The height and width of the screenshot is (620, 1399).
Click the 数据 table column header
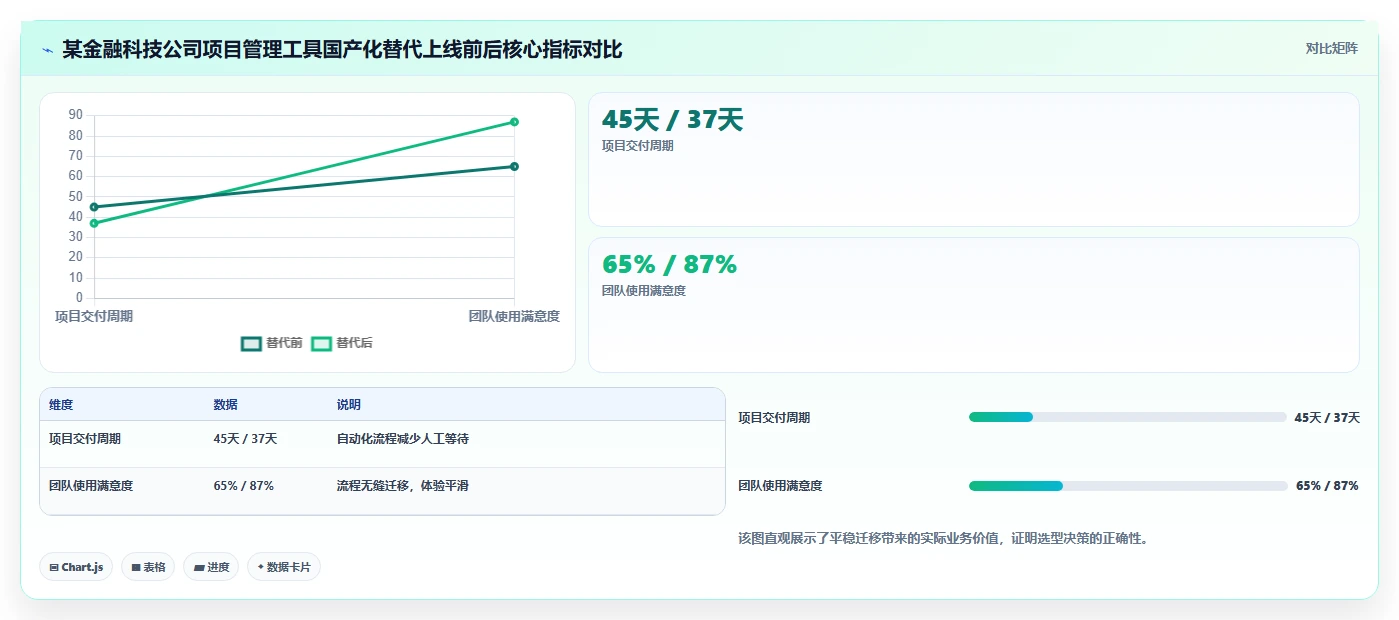coord(225,405)
